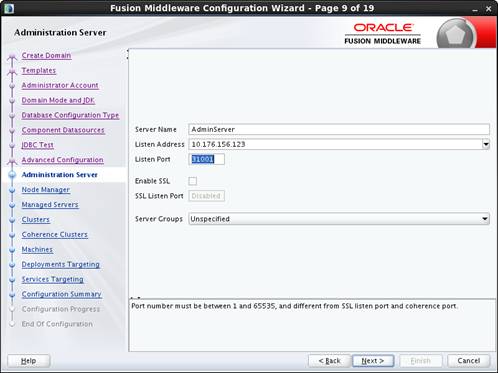The height and width of the screenshot is (373, 498).
Task: Jump to Domain Mode and JDK
Action: pos(58,100)
